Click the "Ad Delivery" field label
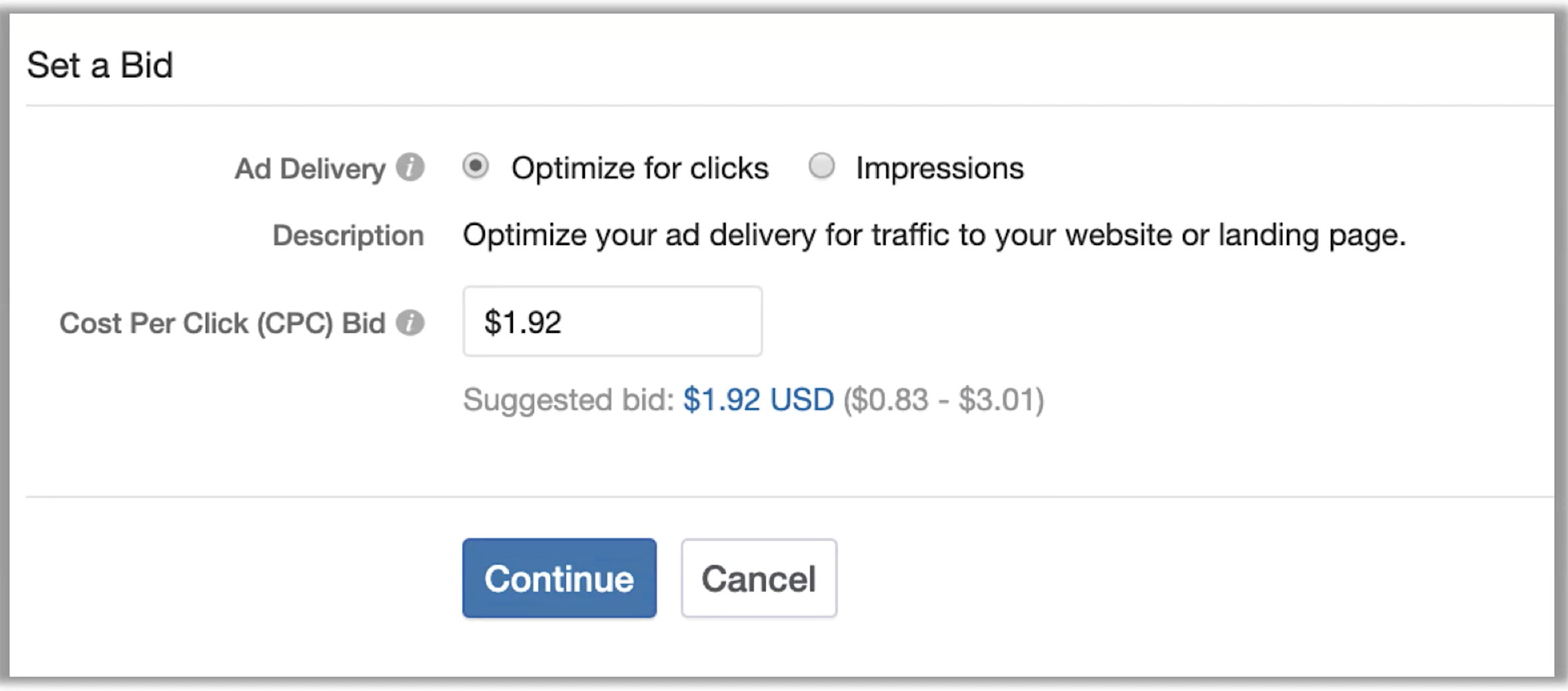 [310, 168]
